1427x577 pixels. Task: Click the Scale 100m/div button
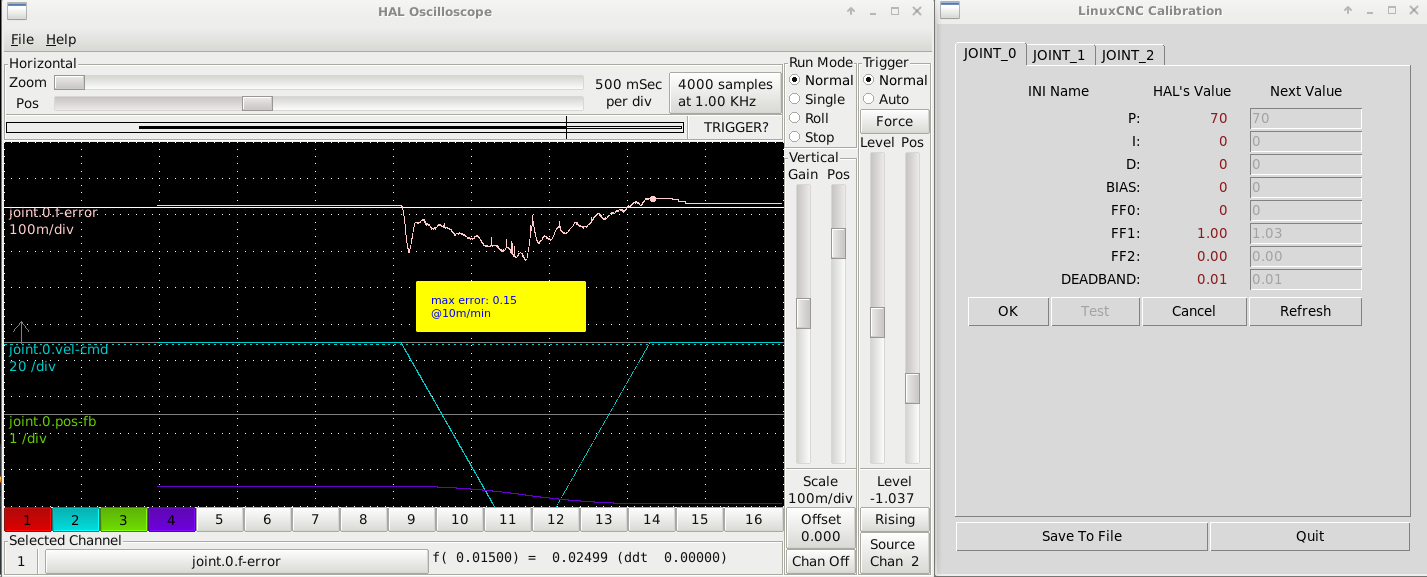coord(820,489)
